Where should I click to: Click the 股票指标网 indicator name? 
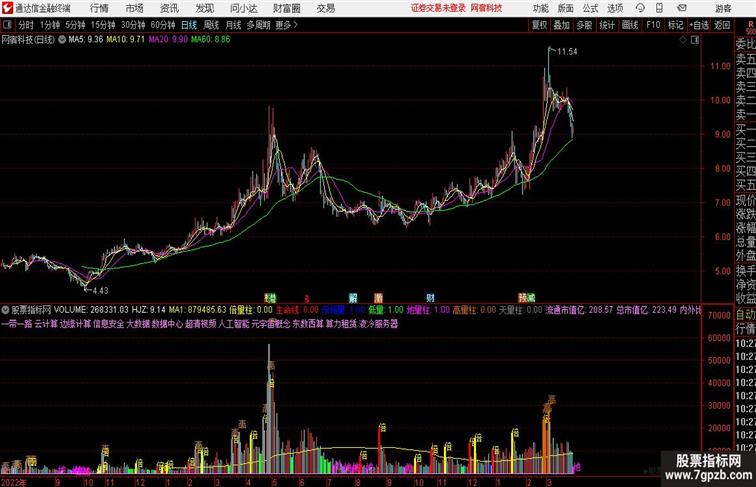(31, 310)
